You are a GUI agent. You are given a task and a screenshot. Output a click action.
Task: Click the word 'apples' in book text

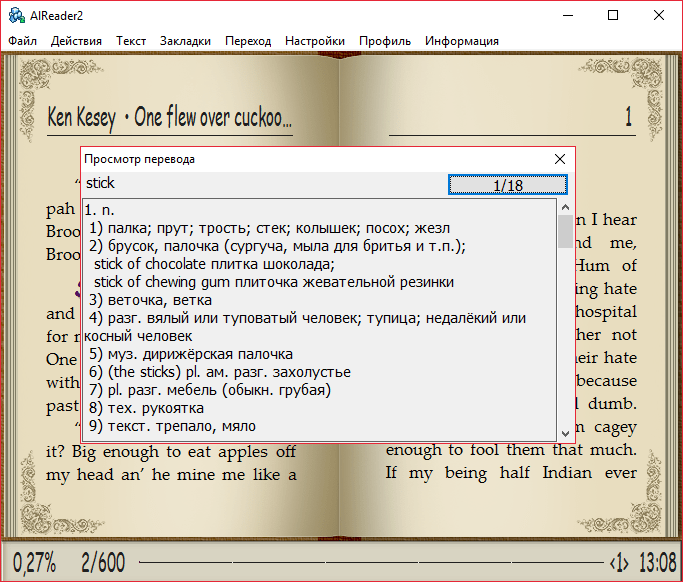243,453
